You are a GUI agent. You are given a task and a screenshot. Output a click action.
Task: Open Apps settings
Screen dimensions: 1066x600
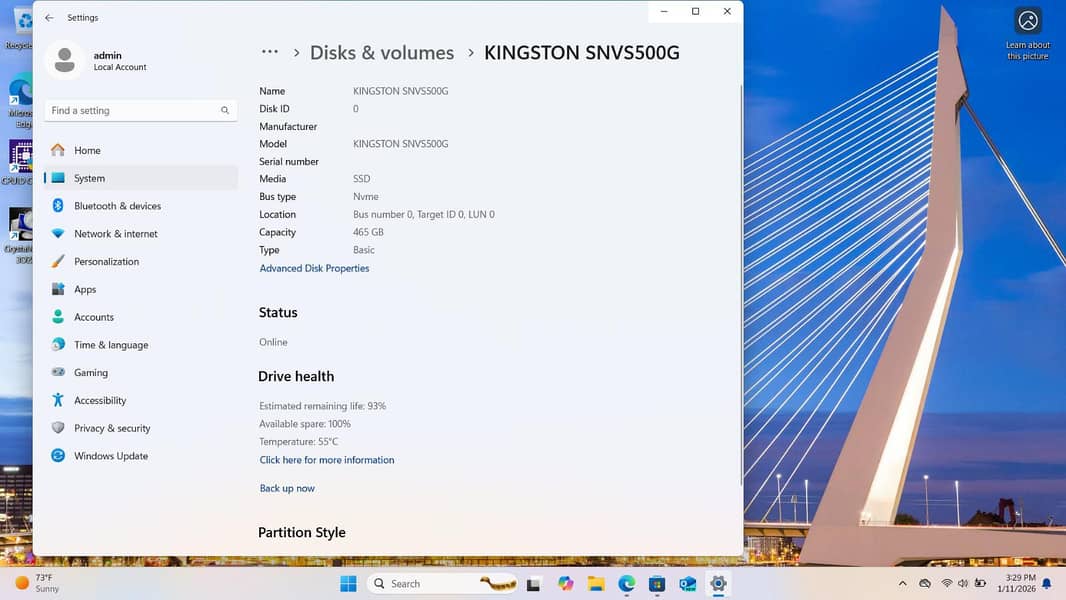[x=91, y=289]
